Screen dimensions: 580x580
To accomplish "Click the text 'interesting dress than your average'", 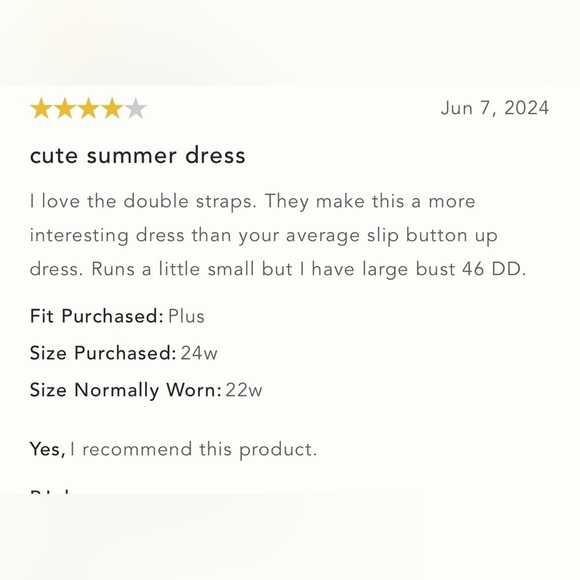I will (195, 236).
